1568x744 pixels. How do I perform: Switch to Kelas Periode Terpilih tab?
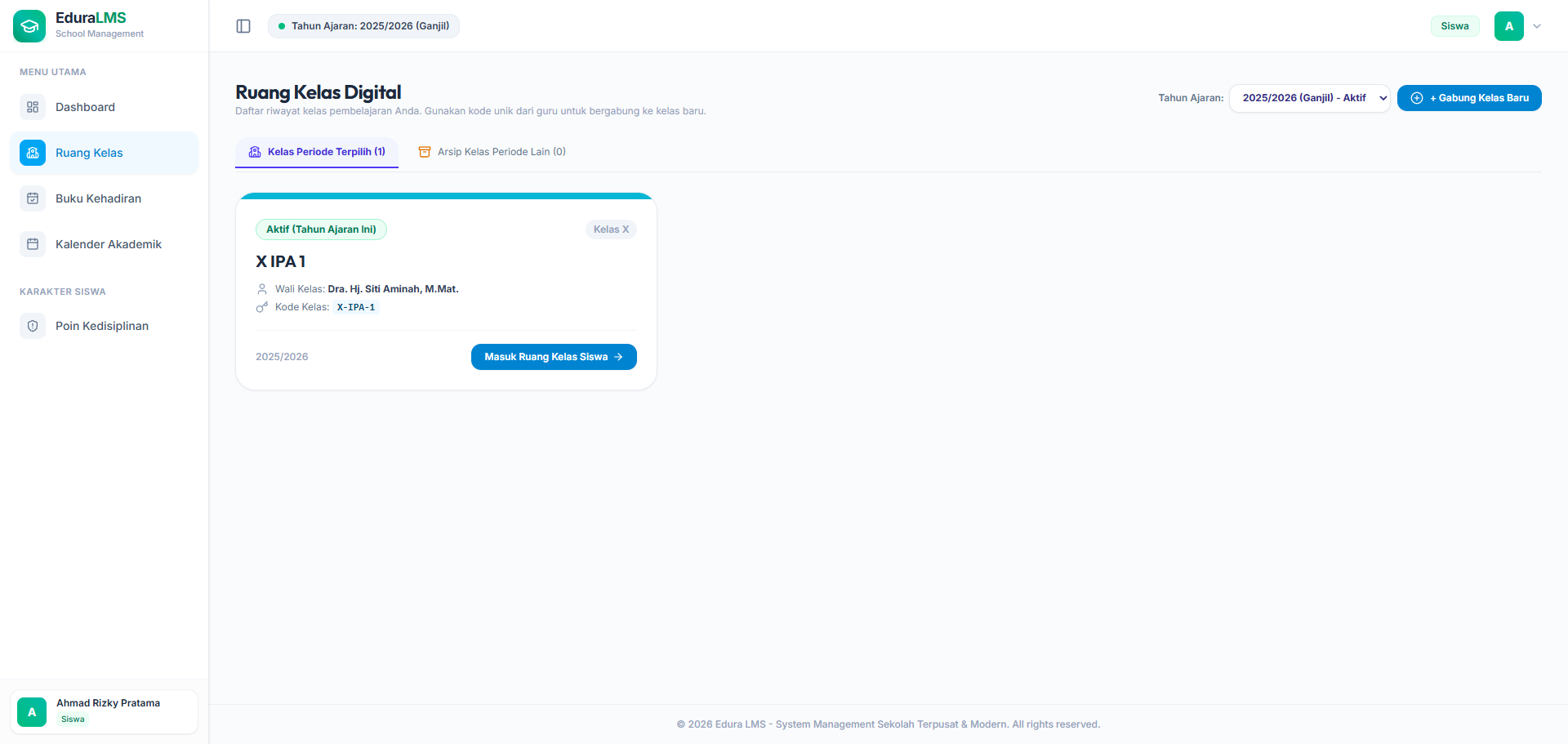(317, 152)
